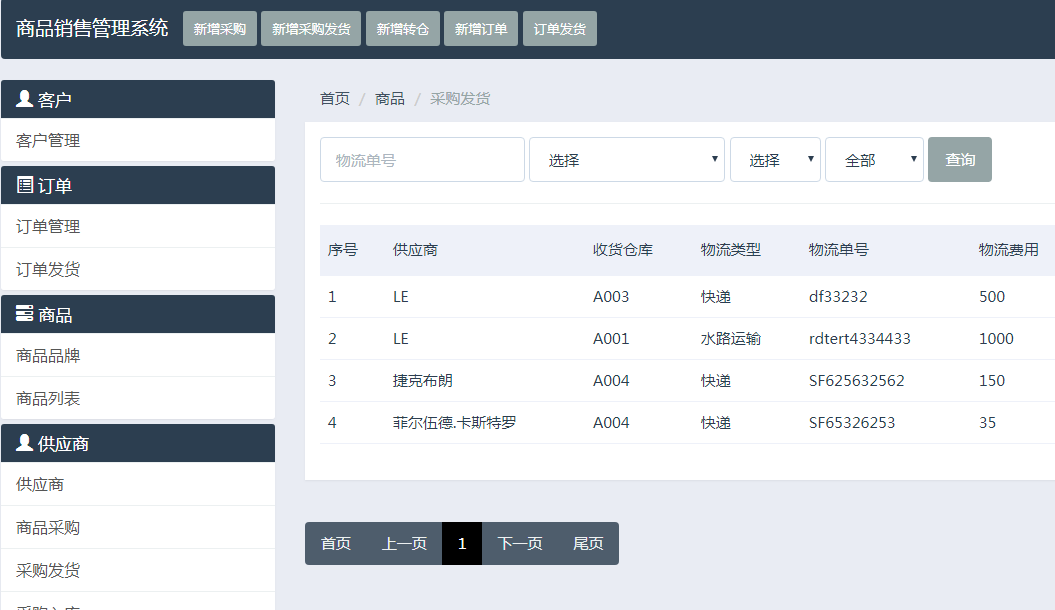Click 订单发货 in the top navigation
Screen dimensions: 1055x610
coord(560,29)
